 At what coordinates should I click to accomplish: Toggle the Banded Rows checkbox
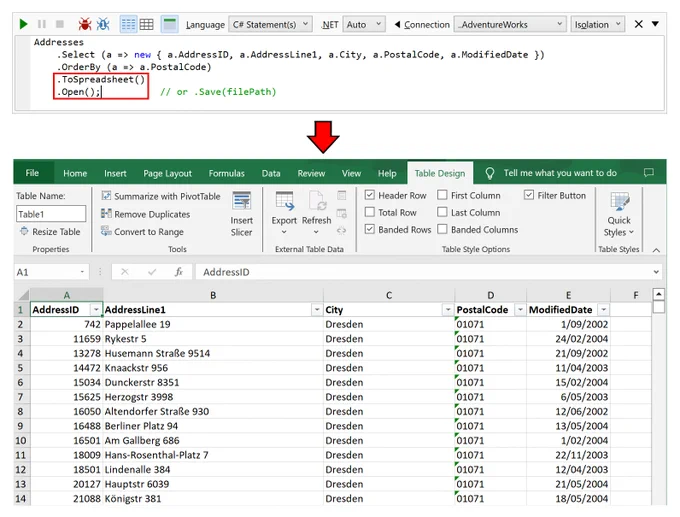pos(369,229)
